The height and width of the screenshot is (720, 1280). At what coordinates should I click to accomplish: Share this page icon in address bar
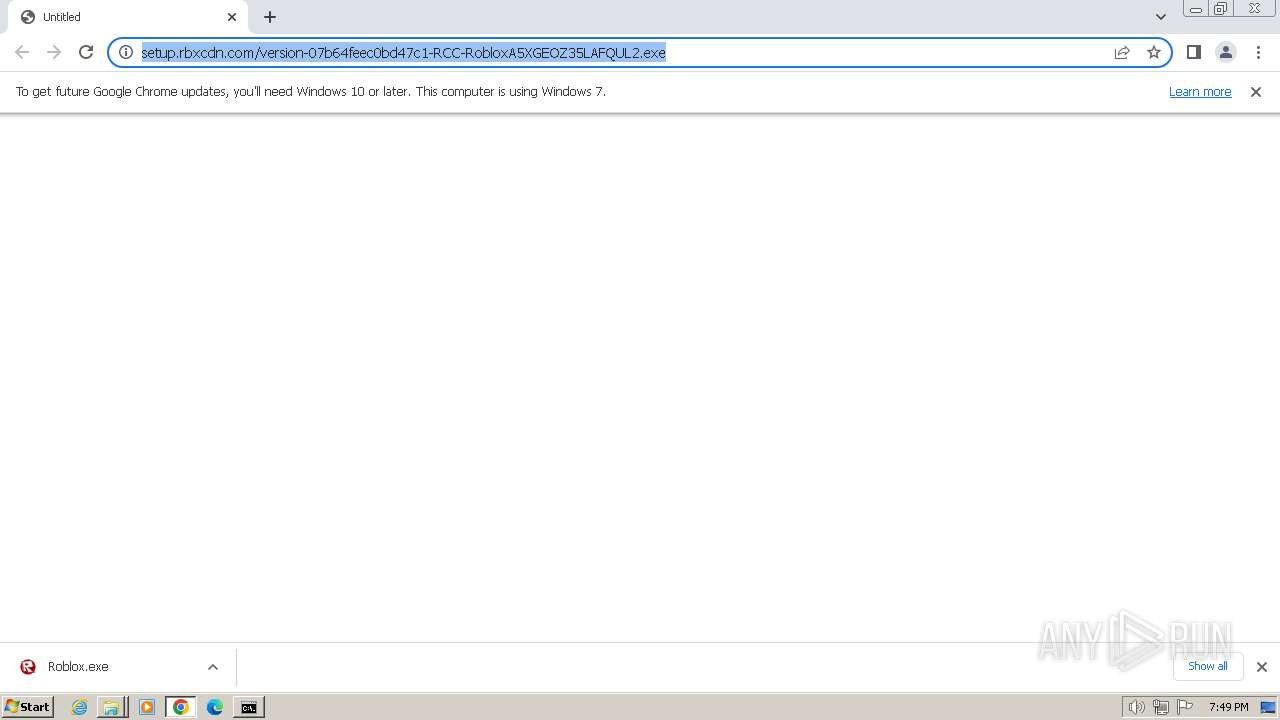pos(1122,52)
